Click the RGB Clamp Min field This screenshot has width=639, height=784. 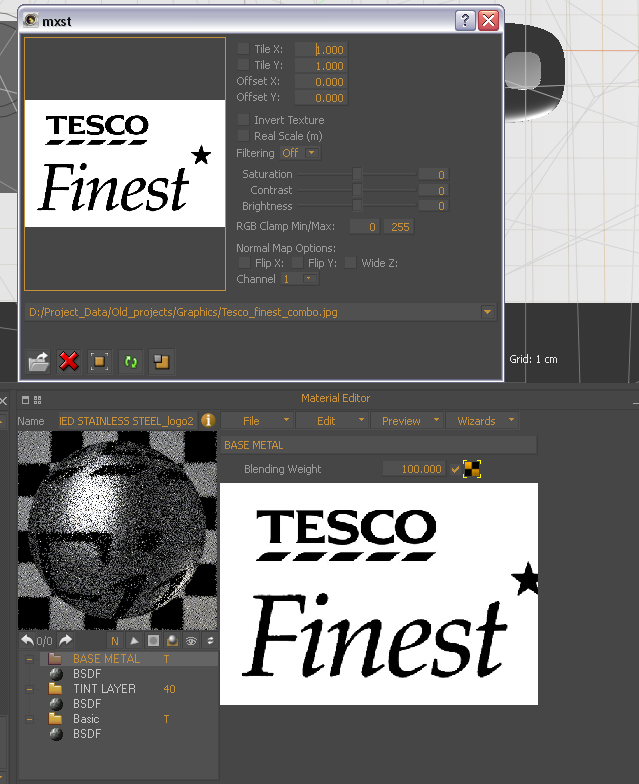tap(364, 226)
